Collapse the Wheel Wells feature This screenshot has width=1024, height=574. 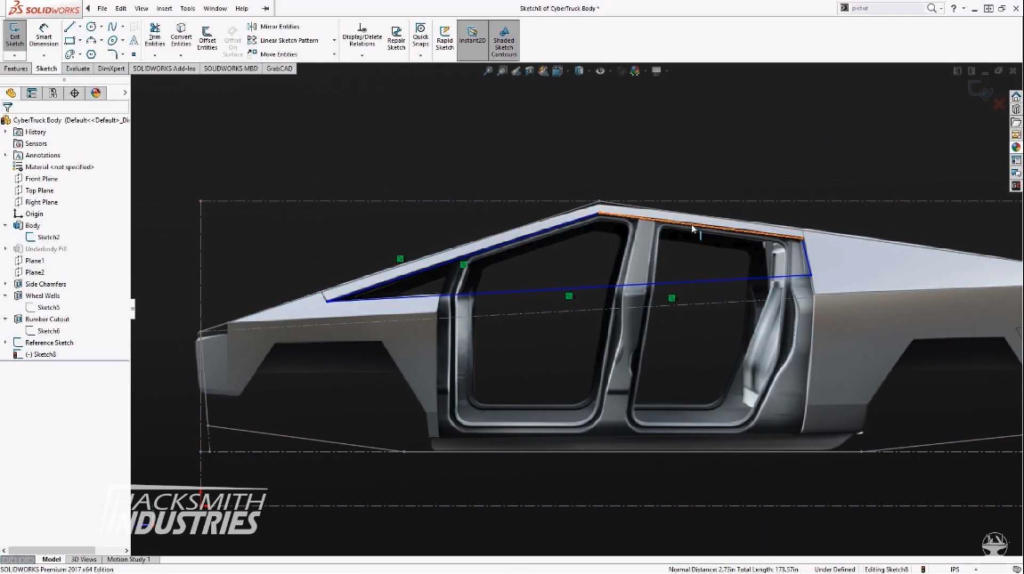coord(6,296)
